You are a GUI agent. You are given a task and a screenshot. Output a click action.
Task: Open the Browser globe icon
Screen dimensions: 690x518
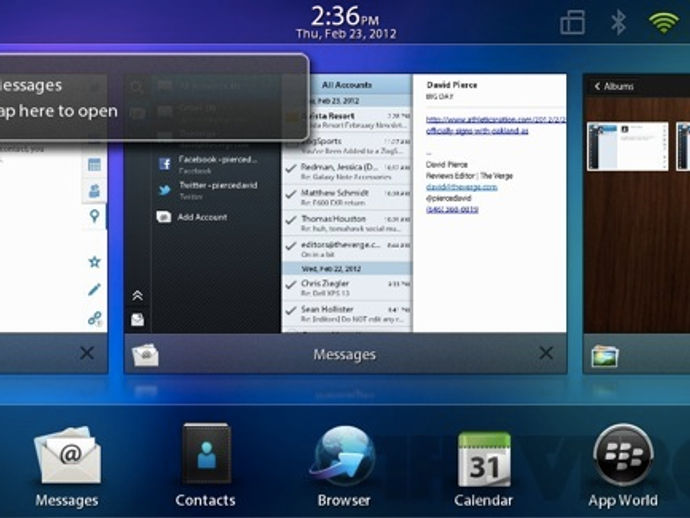pos(343,458)
